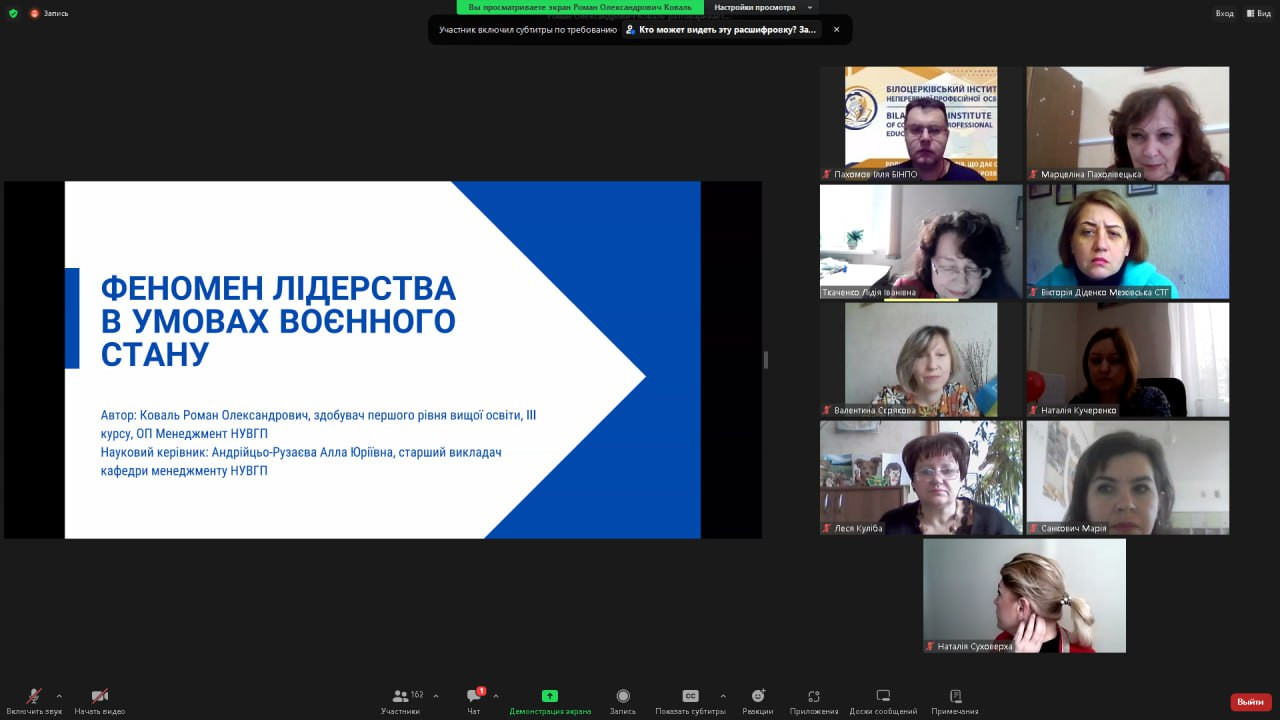Open the Участники participants panel icon

(x=400, y=696)
